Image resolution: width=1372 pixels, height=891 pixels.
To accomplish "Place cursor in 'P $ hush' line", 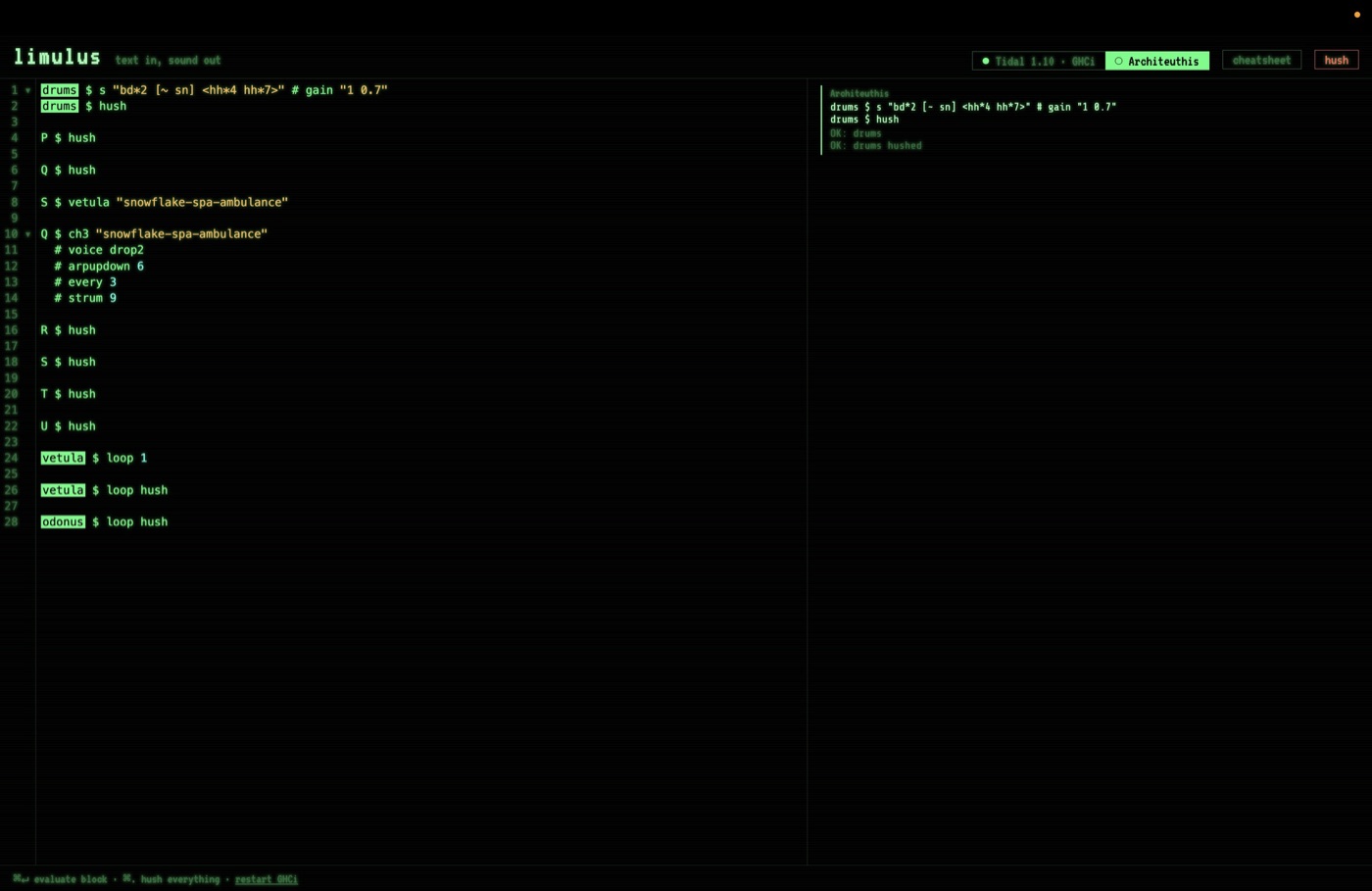I will click(x=68, y=138).
